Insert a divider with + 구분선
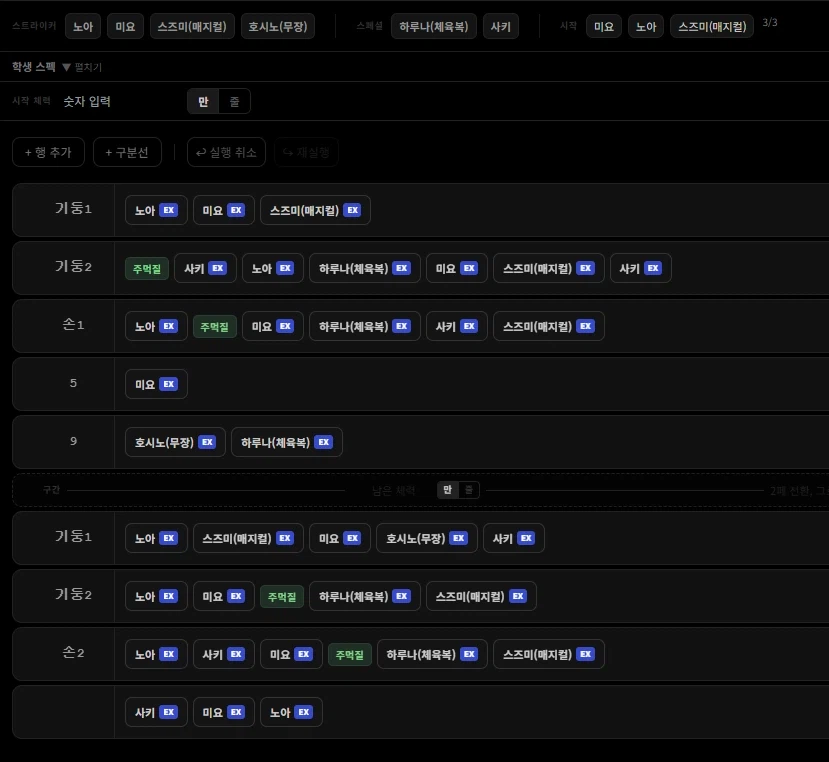This screenshot has height=762, width=829. click(x=127, y=152)
